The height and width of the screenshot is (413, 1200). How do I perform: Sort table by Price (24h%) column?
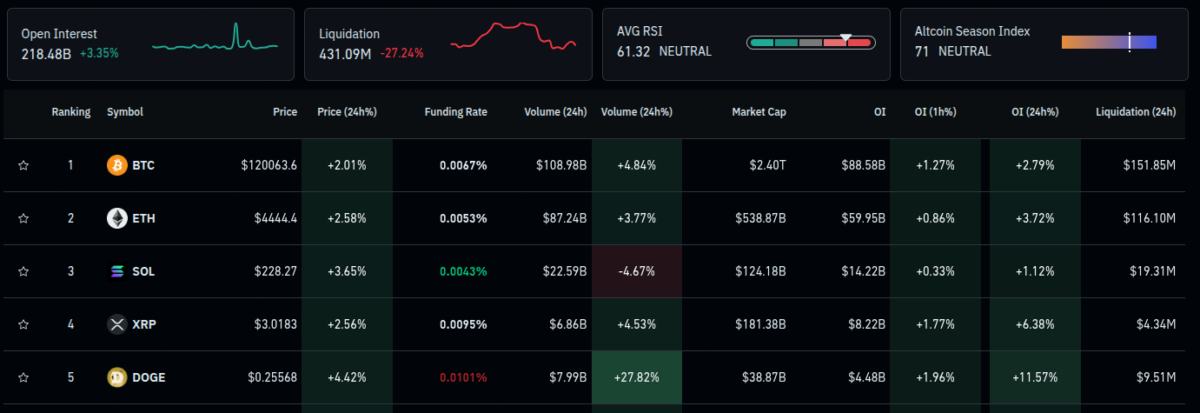[x=346, y=112]
